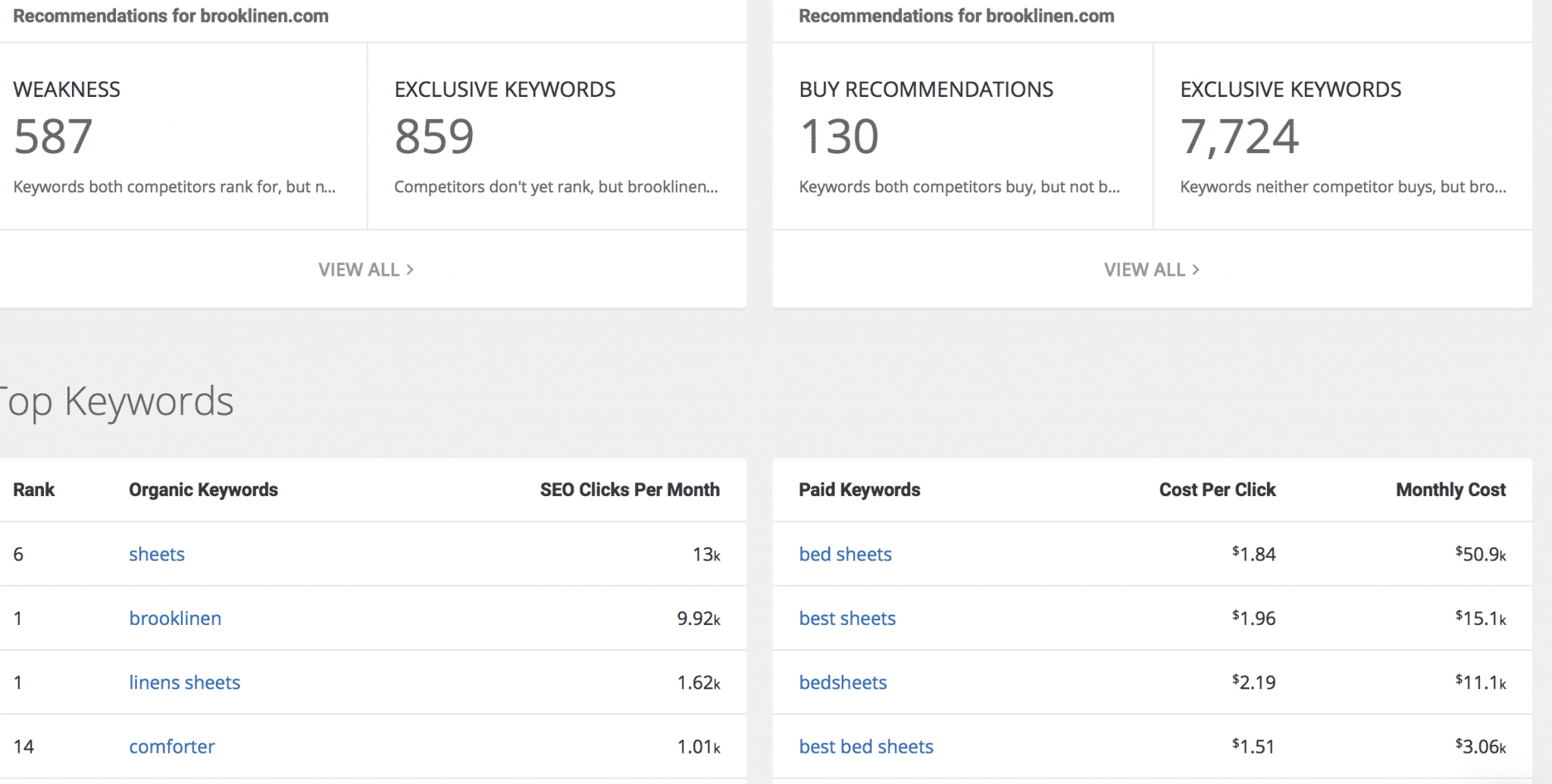Open the organic keyword 'brooklinen'
The width and height of the screenshot is (1552, 784).
coord(175,618)
